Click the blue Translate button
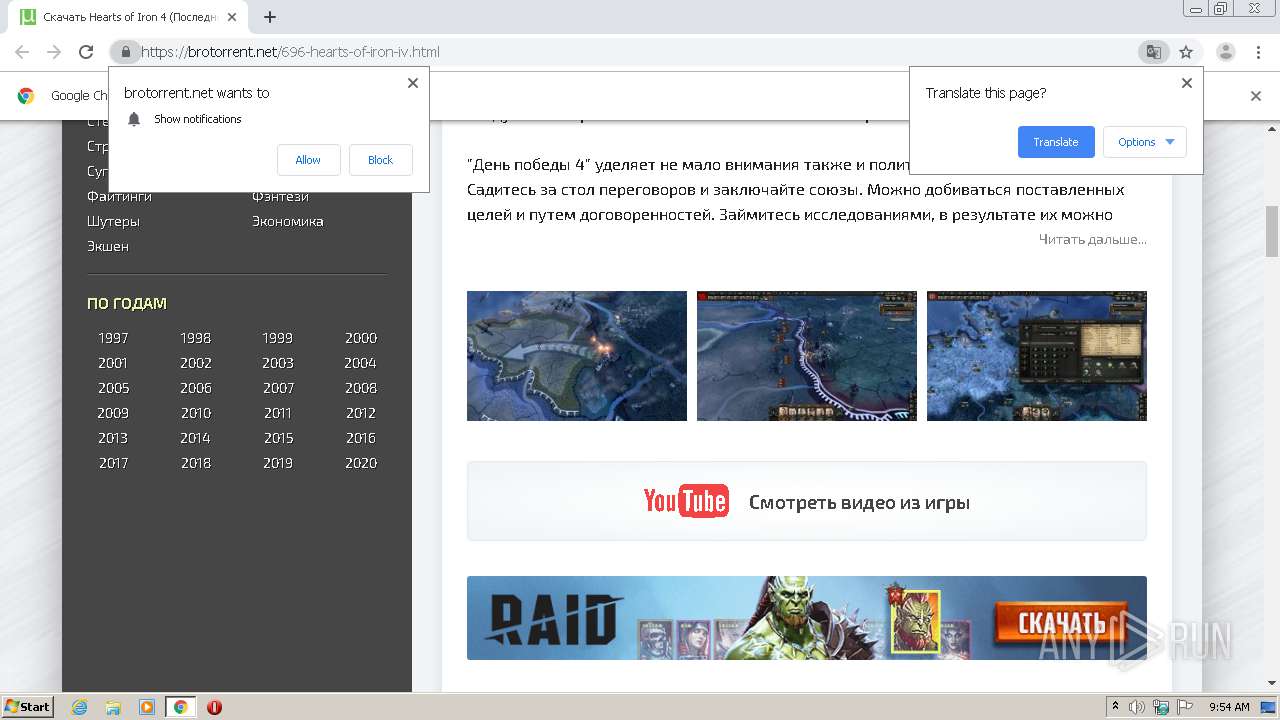This screenshot has height=720, width=1280. pos(1056,142)
